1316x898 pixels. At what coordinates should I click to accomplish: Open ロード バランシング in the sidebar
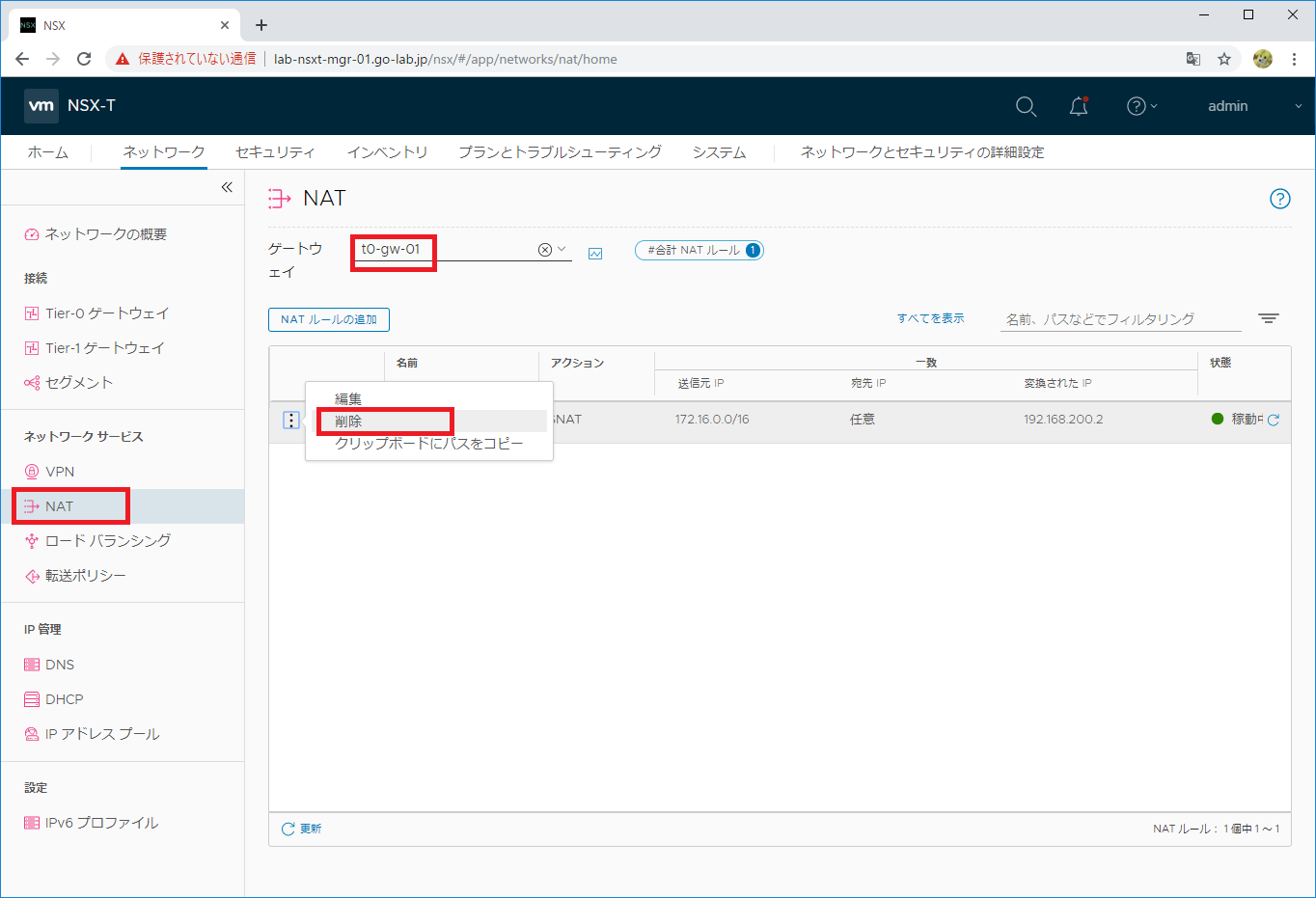(x=97, y=541)
